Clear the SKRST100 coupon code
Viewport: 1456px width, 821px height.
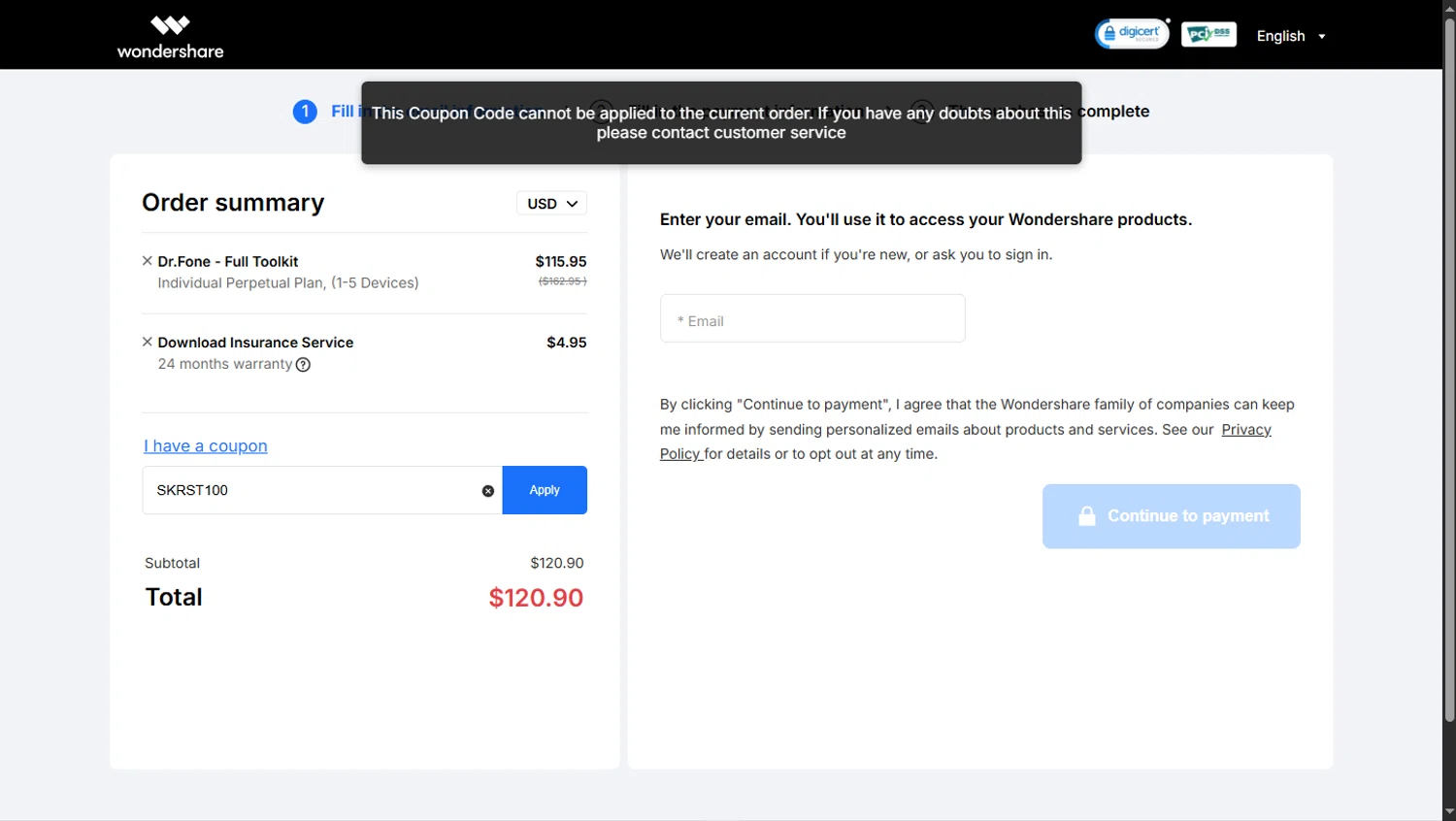[x=488, y=491]
